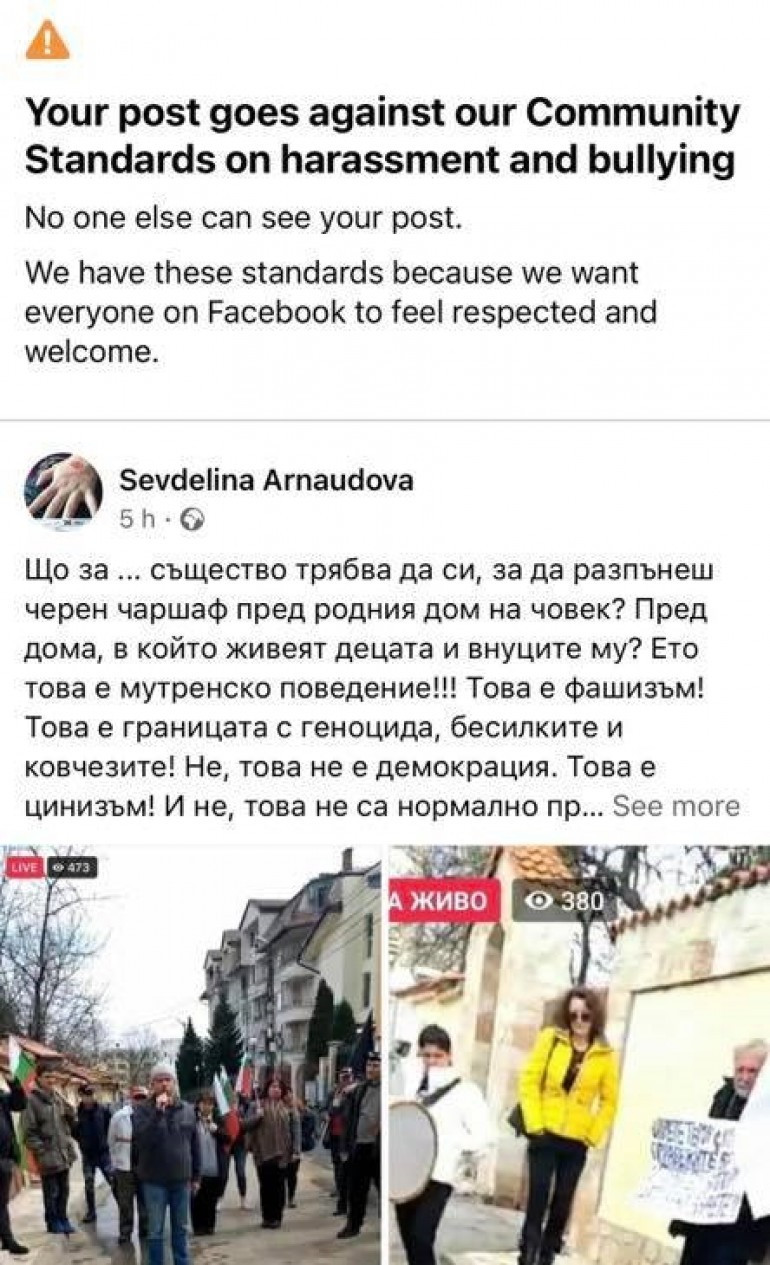This screenshot has height=1265, width=770.
Task: Click the 473 viewers eye counter
Action: [71, 867]
